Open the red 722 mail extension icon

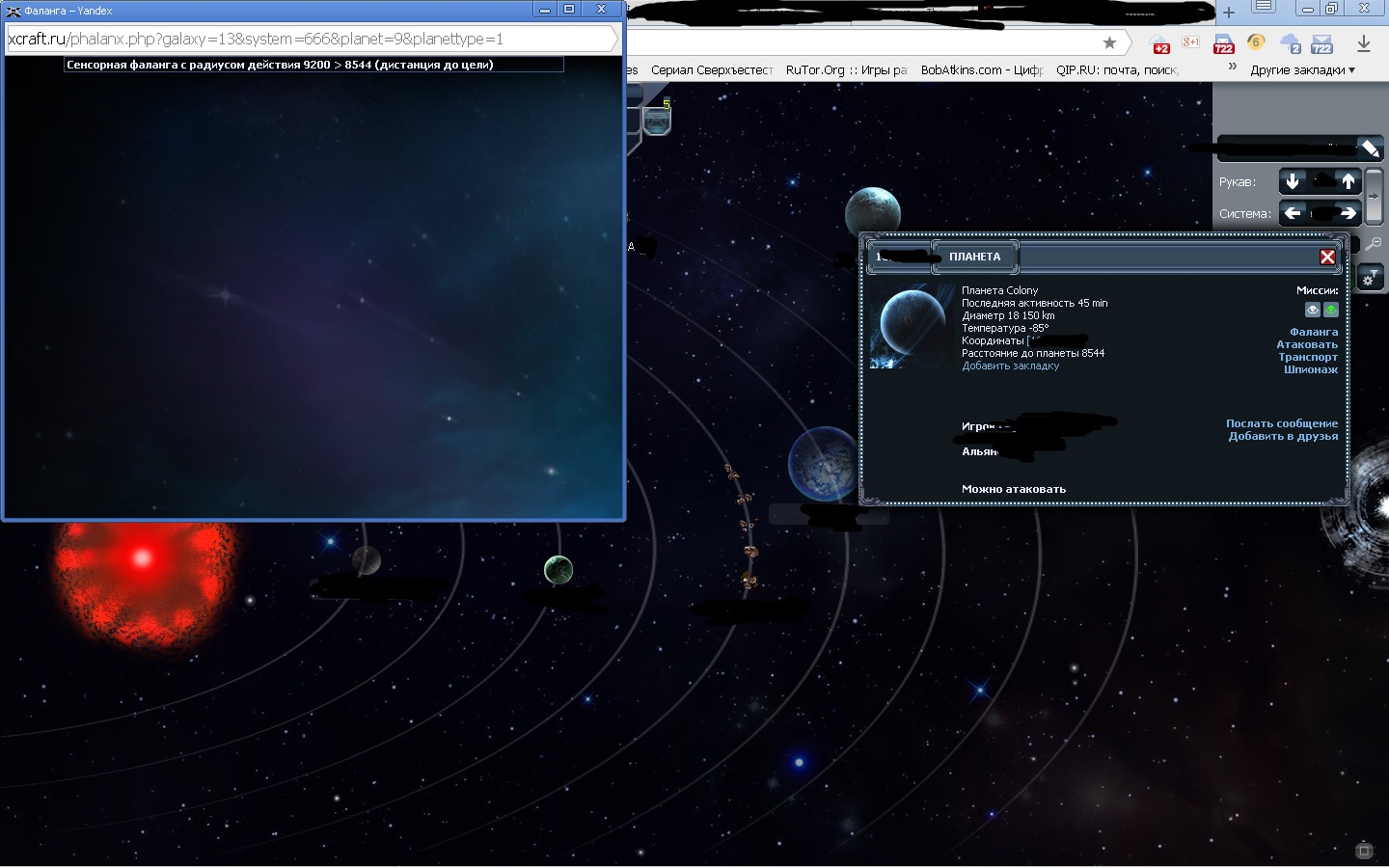1223,44
